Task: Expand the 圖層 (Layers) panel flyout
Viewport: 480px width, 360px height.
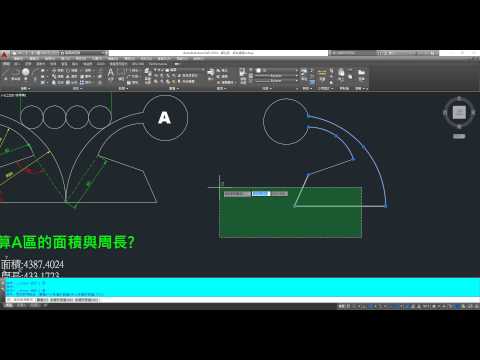Action: click(x=174, y=88)
